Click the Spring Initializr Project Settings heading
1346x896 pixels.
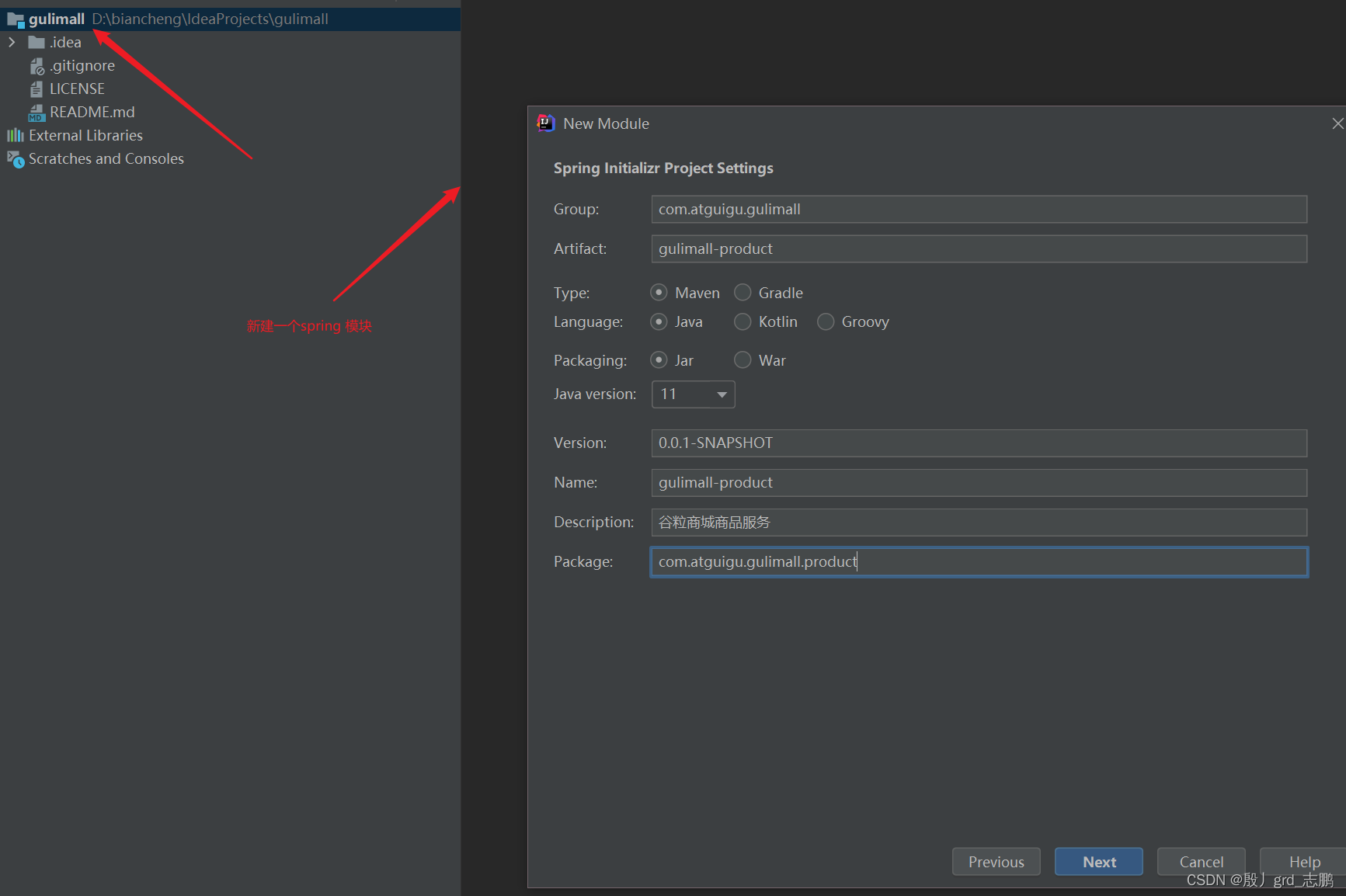(x=663, y=168)
